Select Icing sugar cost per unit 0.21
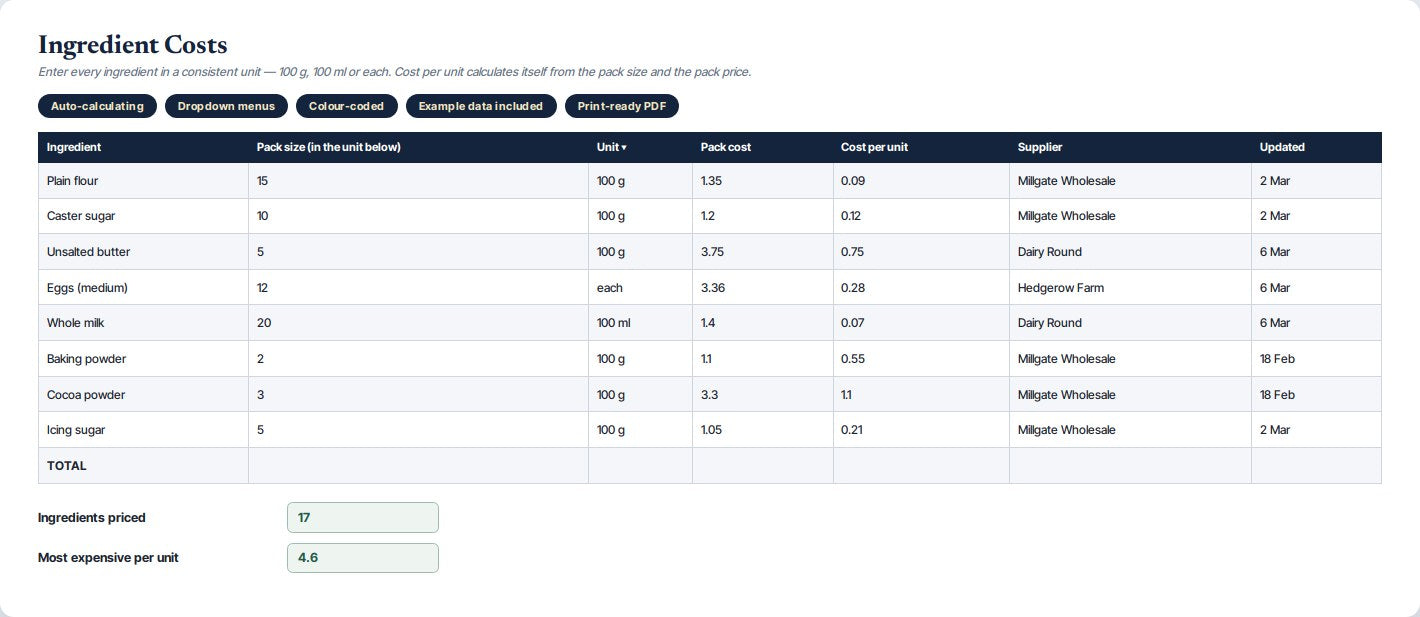 921,430
